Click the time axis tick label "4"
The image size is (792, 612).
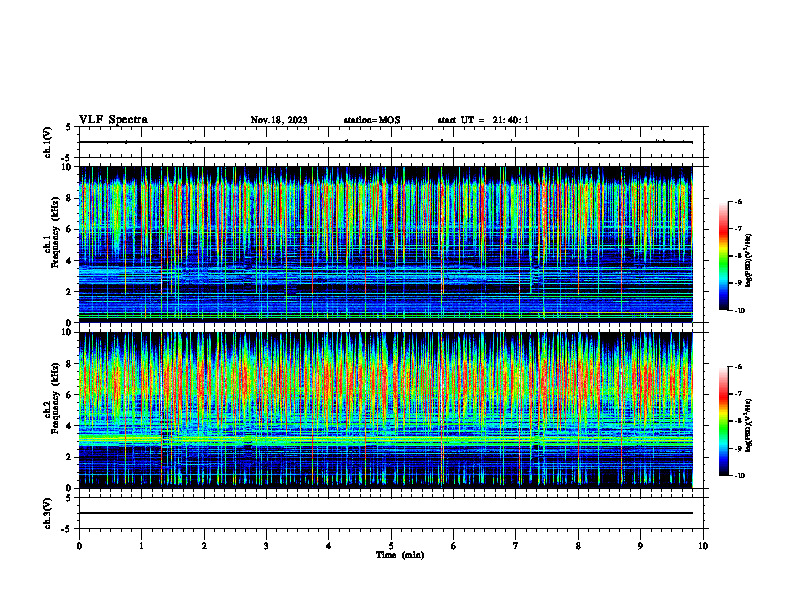click(329, 546)
